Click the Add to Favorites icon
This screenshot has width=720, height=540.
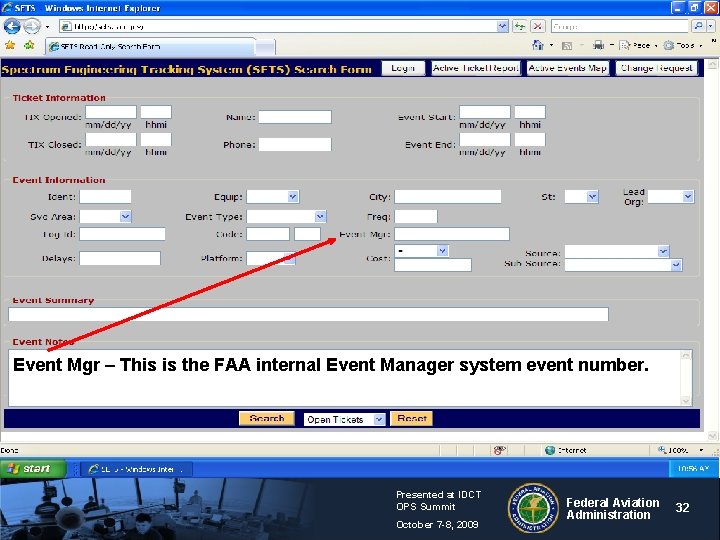[29, 45]
